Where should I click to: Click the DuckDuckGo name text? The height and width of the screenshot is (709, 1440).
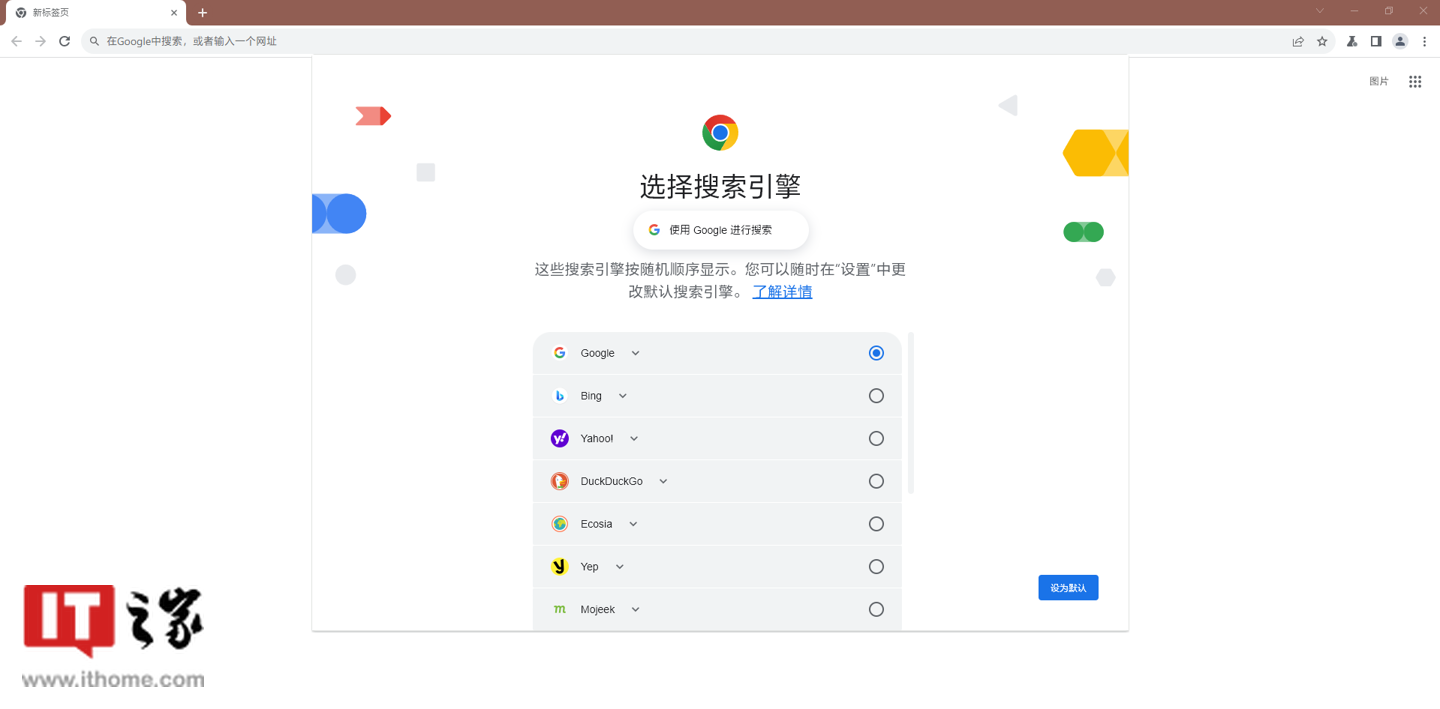611,481
